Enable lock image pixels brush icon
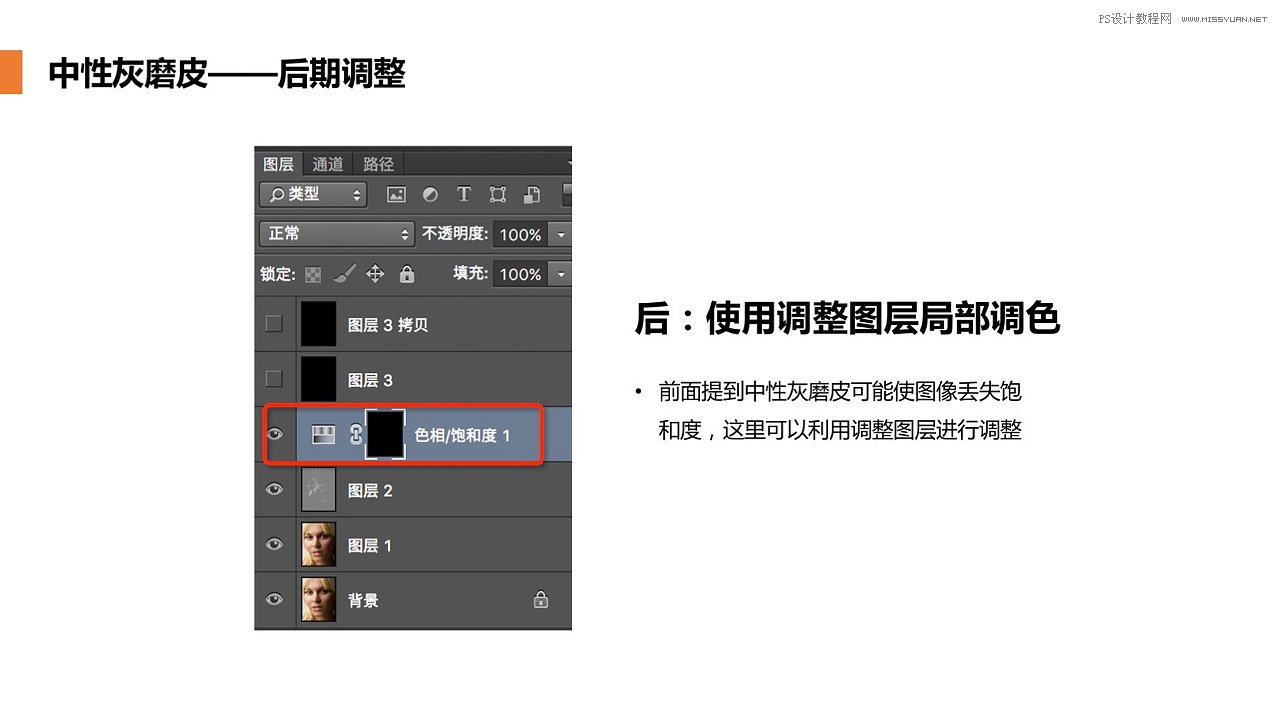This screenshot has height=720, width=1280. 347,274
